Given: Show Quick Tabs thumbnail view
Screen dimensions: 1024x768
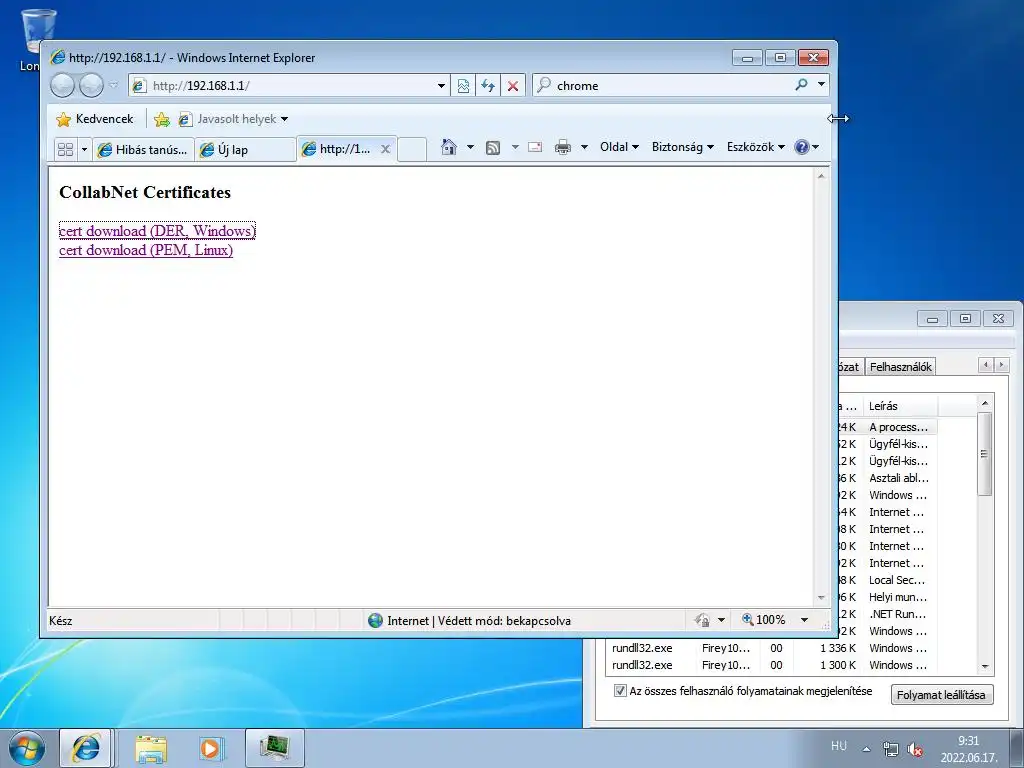Looking at the screenshot, I should (65, 150).
